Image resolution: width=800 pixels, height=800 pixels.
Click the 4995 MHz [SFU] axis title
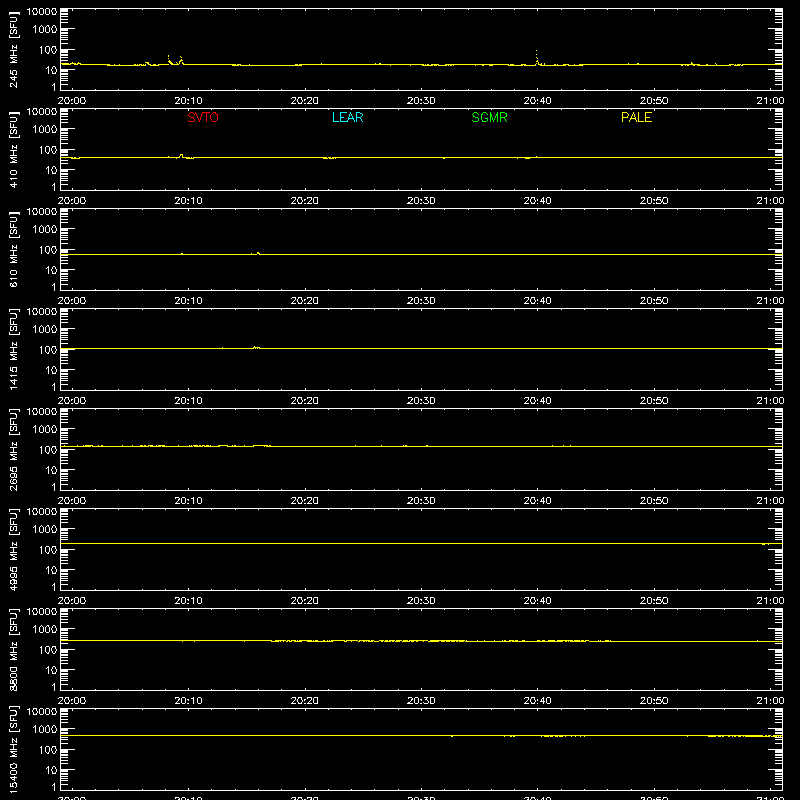tap(13, 549)
